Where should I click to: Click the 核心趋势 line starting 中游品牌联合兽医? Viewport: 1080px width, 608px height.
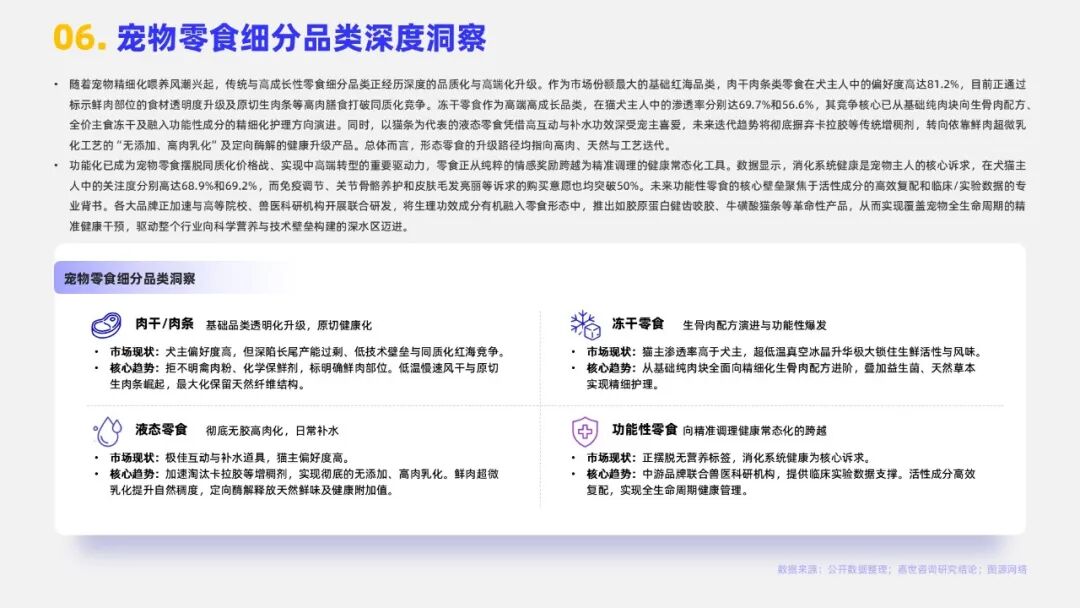(780, 482)
